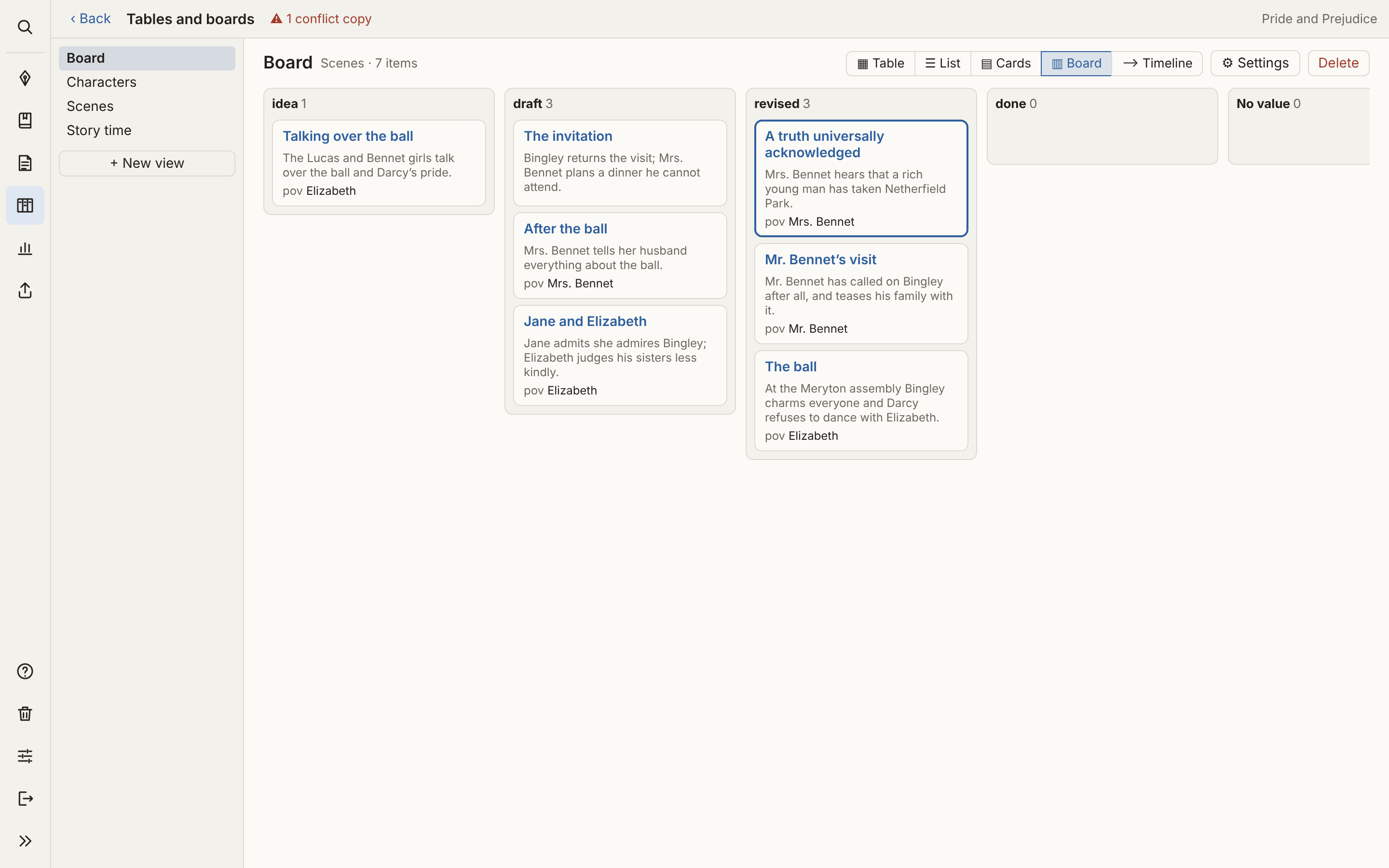Open the Jane and Elizabeth card
Viewport: 1389px width, 868px height.
click(620, 355)
